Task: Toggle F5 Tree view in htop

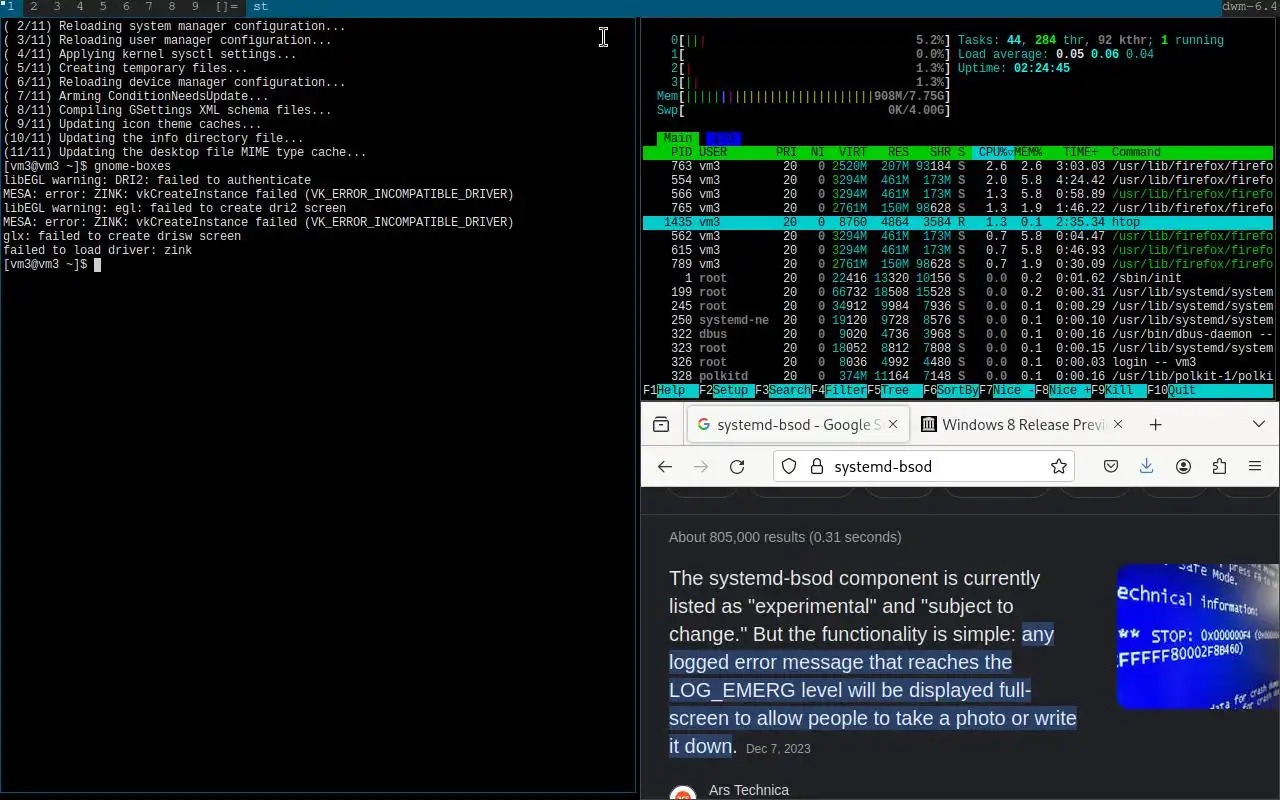Action: pos(895,391)
